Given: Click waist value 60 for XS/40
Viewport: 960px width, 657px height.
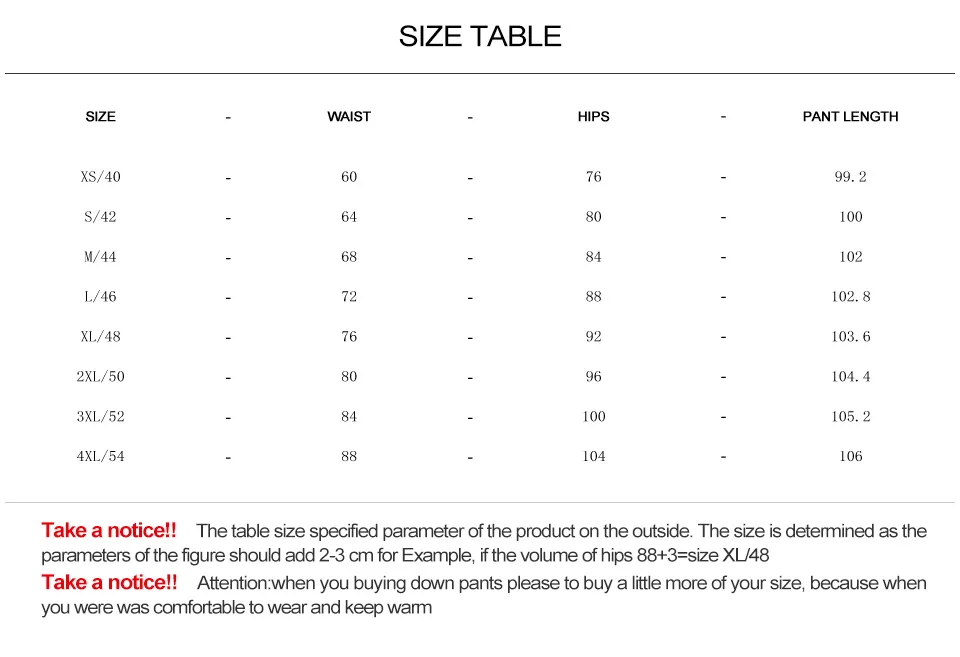Looking at the screenshot, I should pyautogui.click(x=349, y=177).
